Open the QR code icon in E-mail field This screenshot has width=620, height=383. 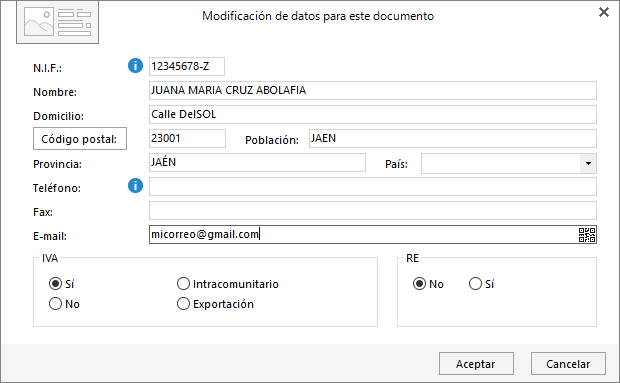click(x=587, y=235)
